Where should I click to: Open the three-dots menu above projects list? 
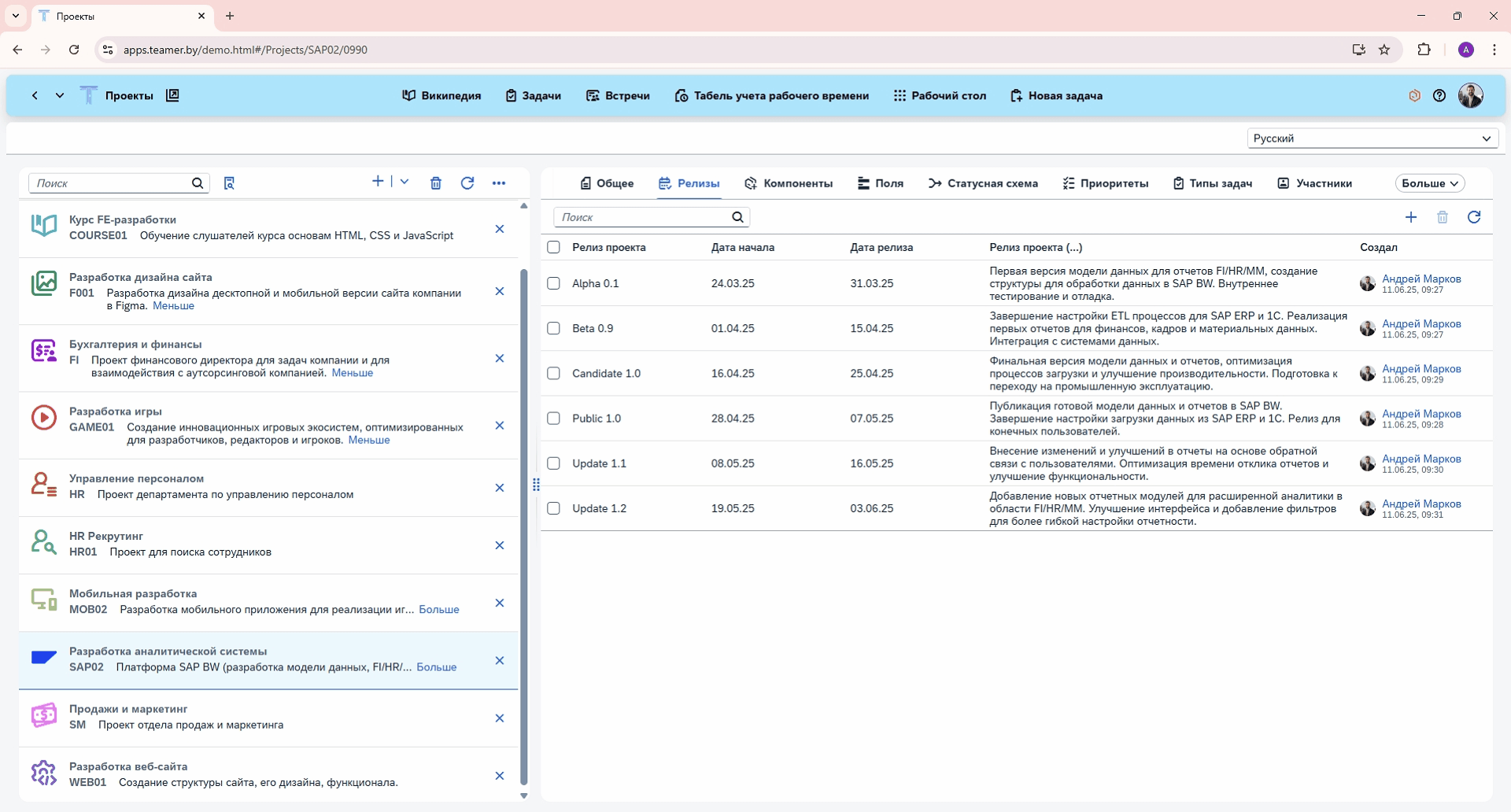[x=499, y=183]
